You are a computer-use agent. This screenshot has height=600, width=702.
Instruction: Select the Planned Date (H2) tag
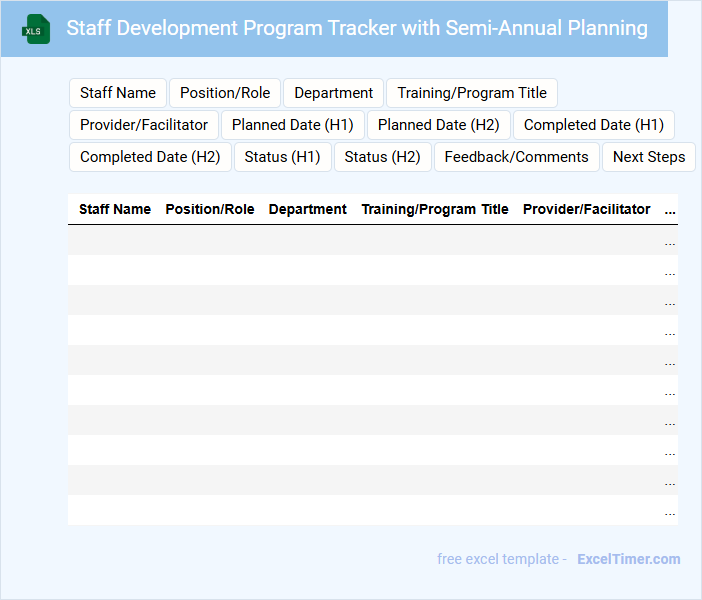[439, 125]
